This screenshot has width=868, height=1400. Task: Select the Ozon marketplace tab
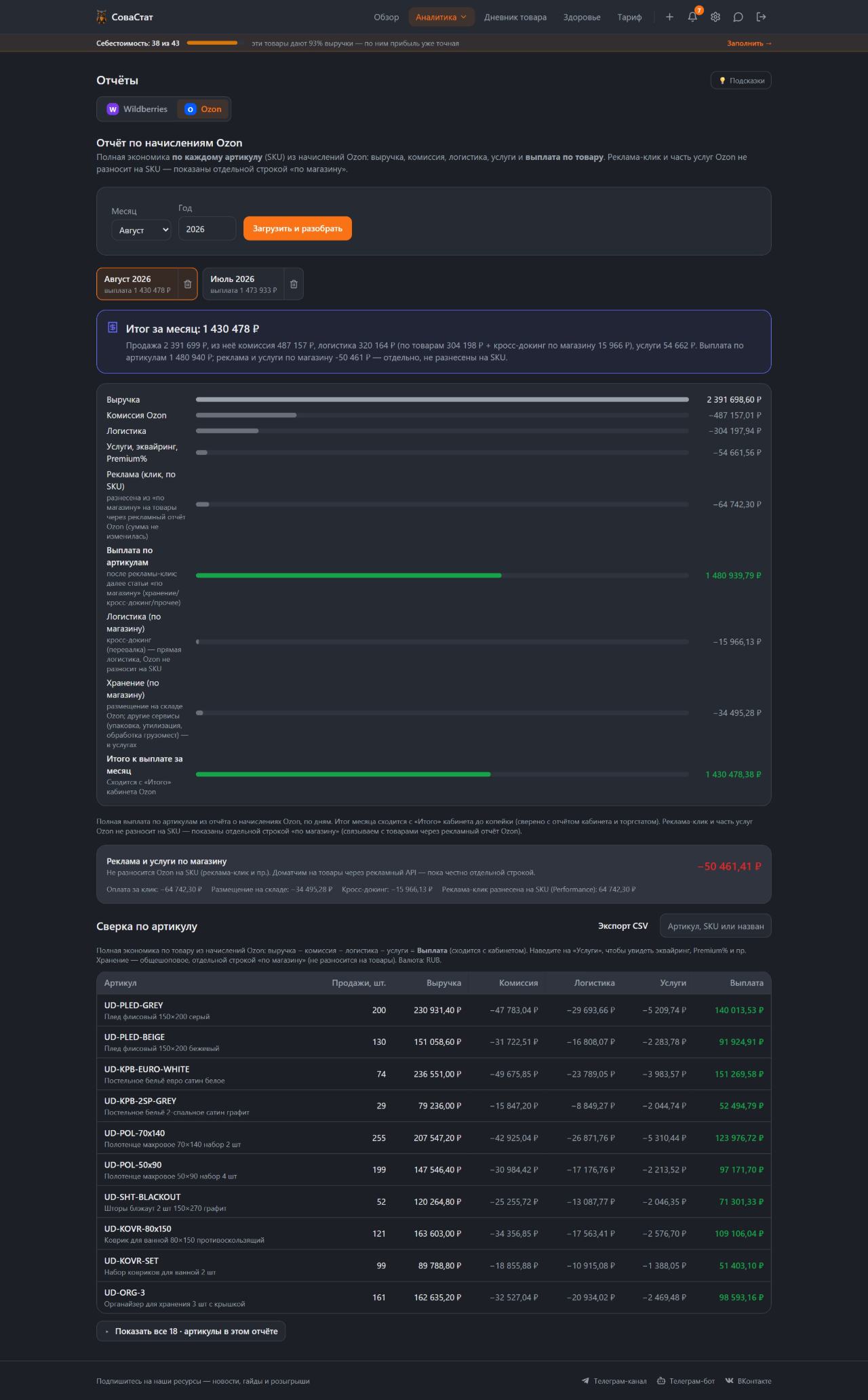[x=203, y=109]
